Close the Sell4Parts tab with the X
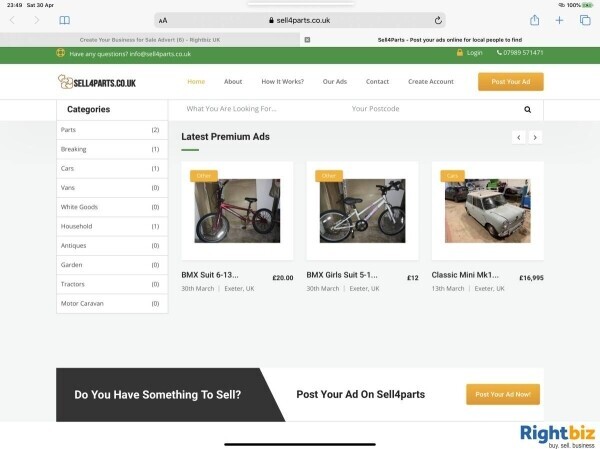The width and height of the screenshot is (600, 449). coord(307,40)
